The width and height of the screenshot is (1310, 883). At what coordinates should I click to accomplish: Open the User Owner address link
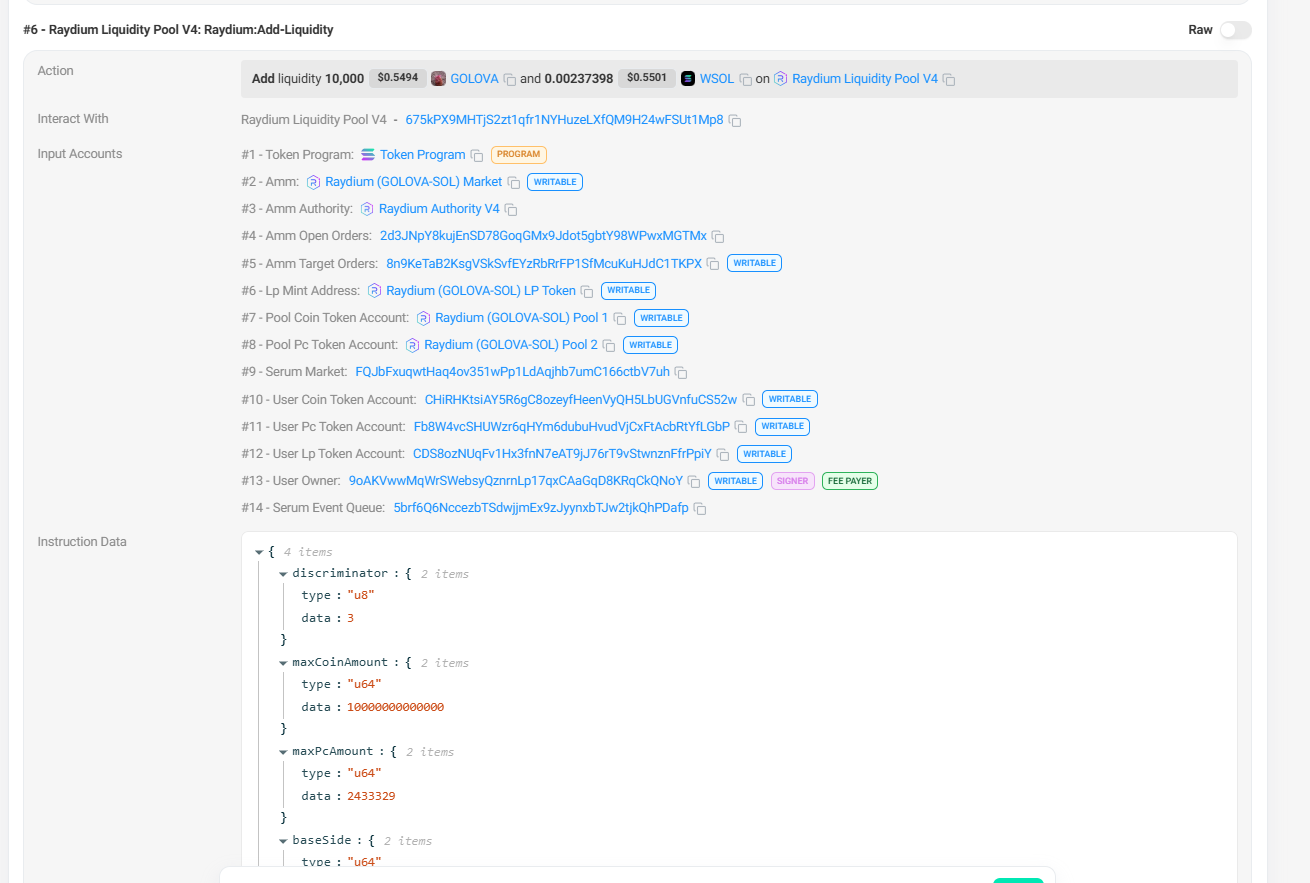pyautogui.click(x=516, y=480)
